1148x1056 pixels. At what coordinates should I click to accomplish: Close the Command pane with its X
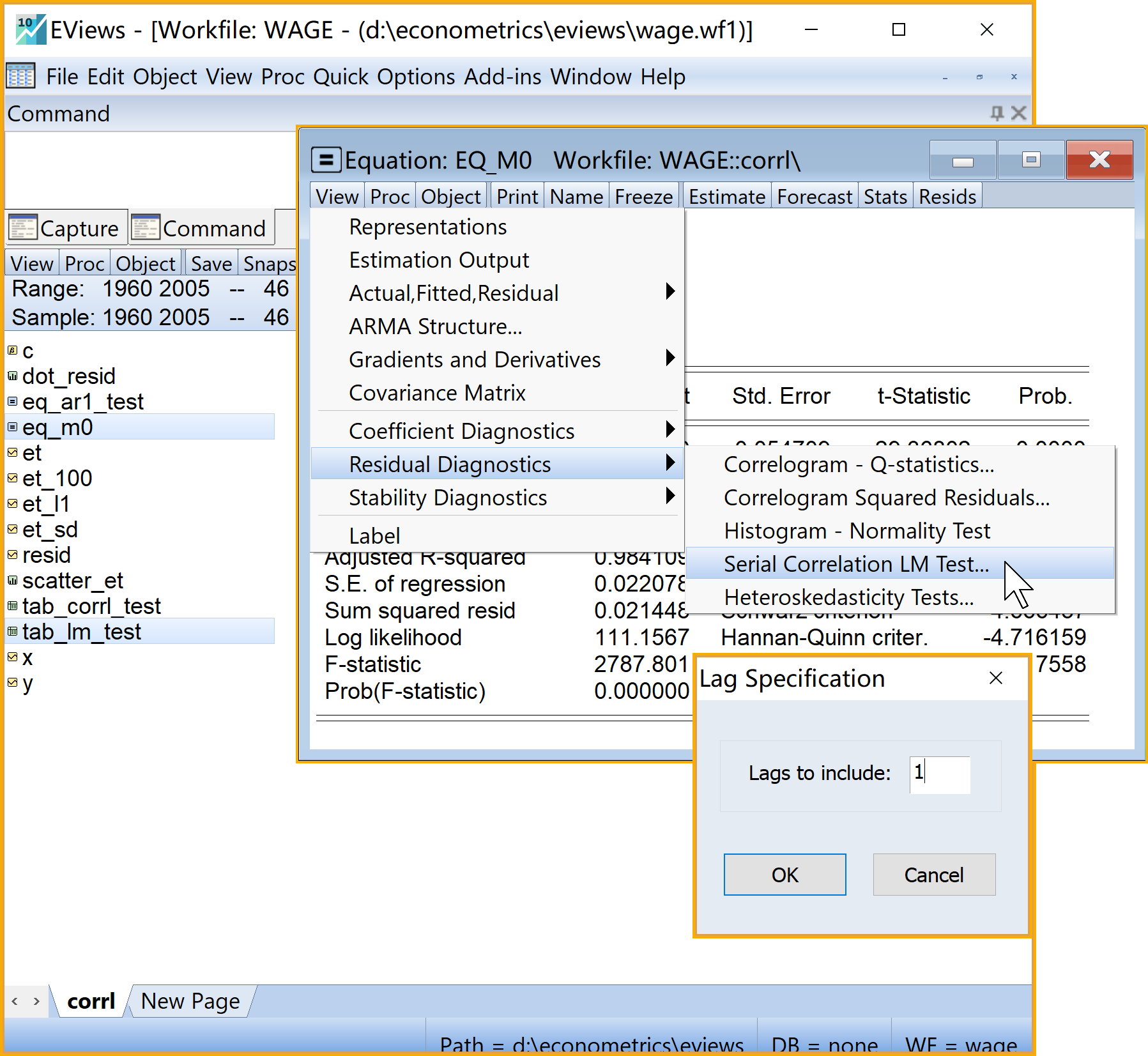point(1018,113)
